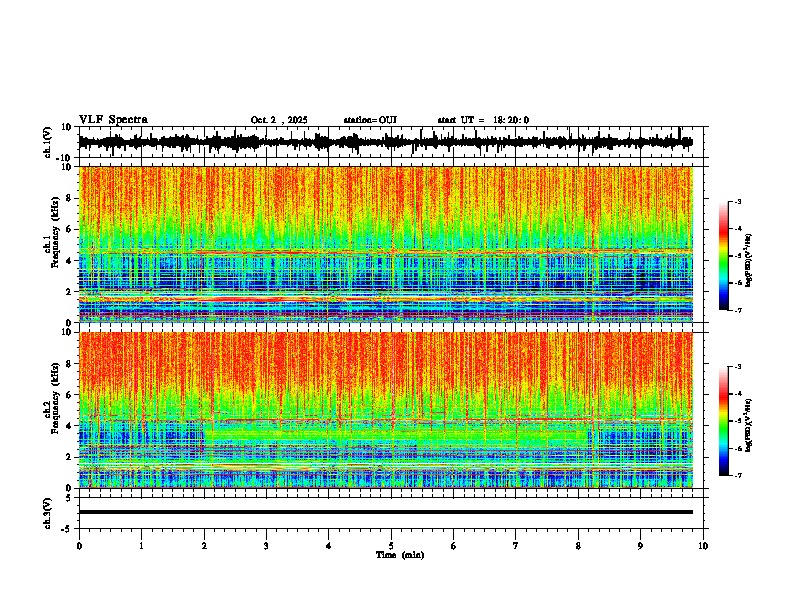Click time axis tick label "0"

[79, 546]
